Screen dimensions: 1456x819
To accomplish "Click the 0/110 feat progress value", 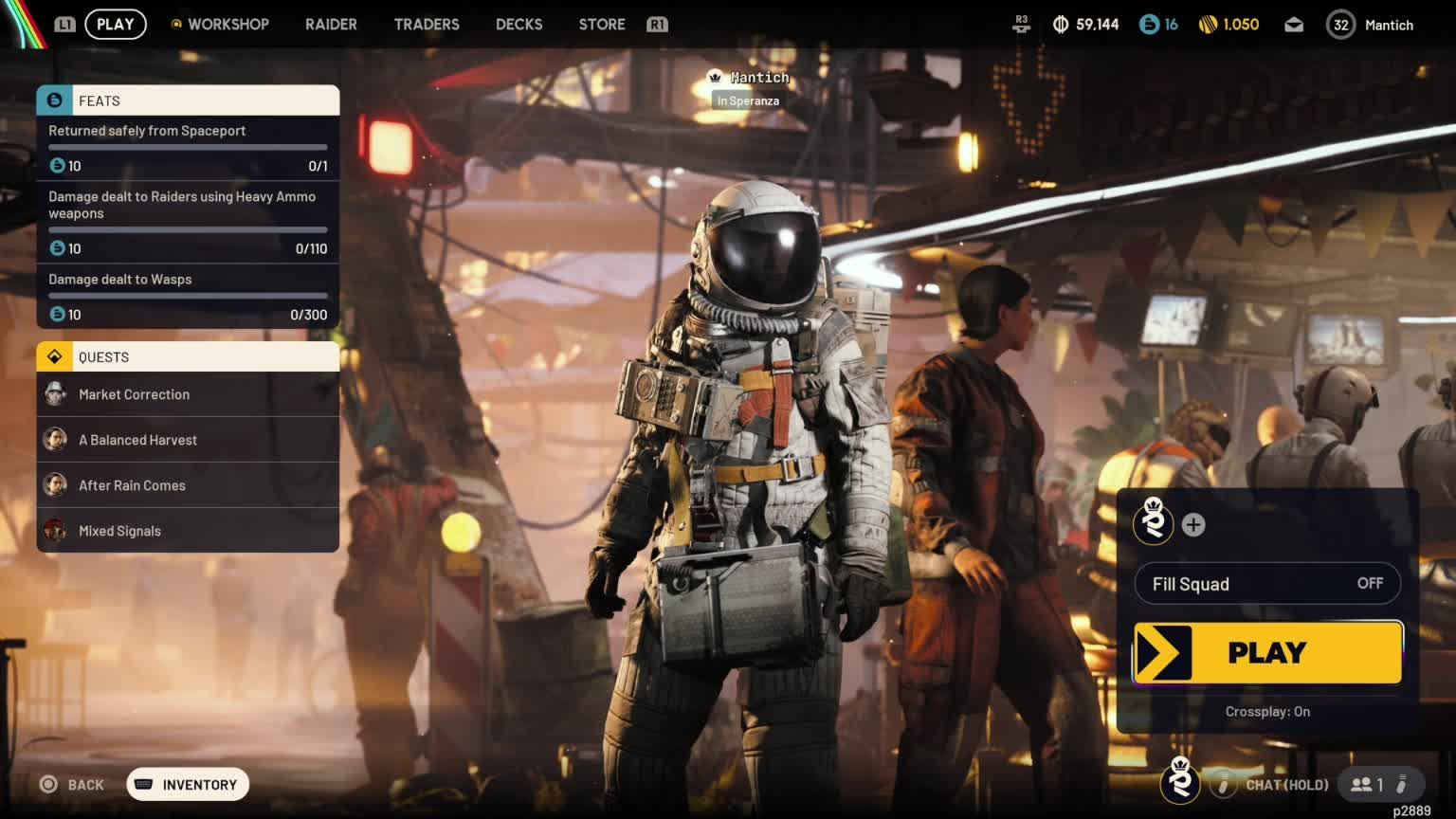I will click(x=312, y=248).
